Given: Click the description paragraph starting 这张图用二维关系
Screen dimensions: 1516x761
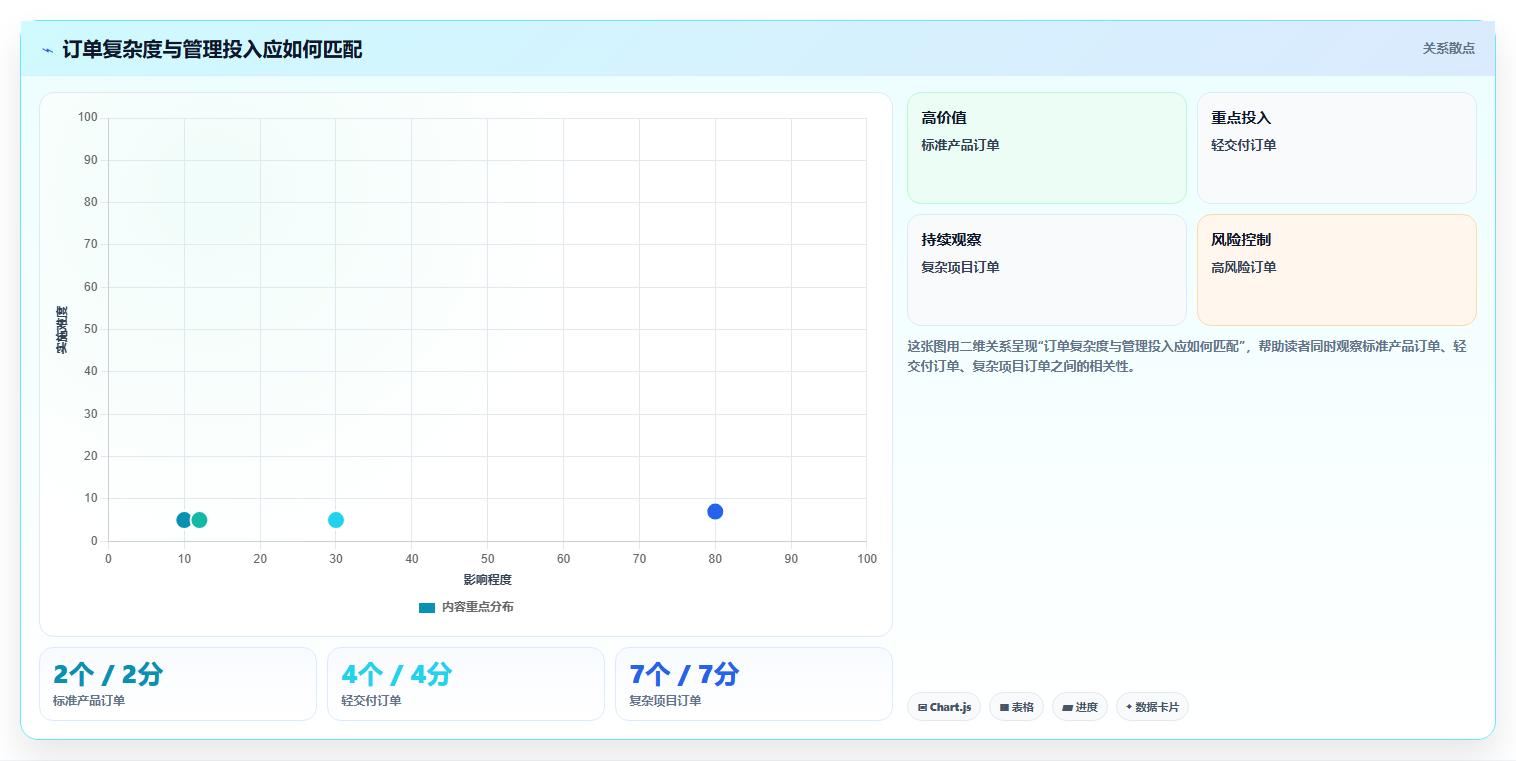Looking at the screenshot, I should coord(1187,356).
